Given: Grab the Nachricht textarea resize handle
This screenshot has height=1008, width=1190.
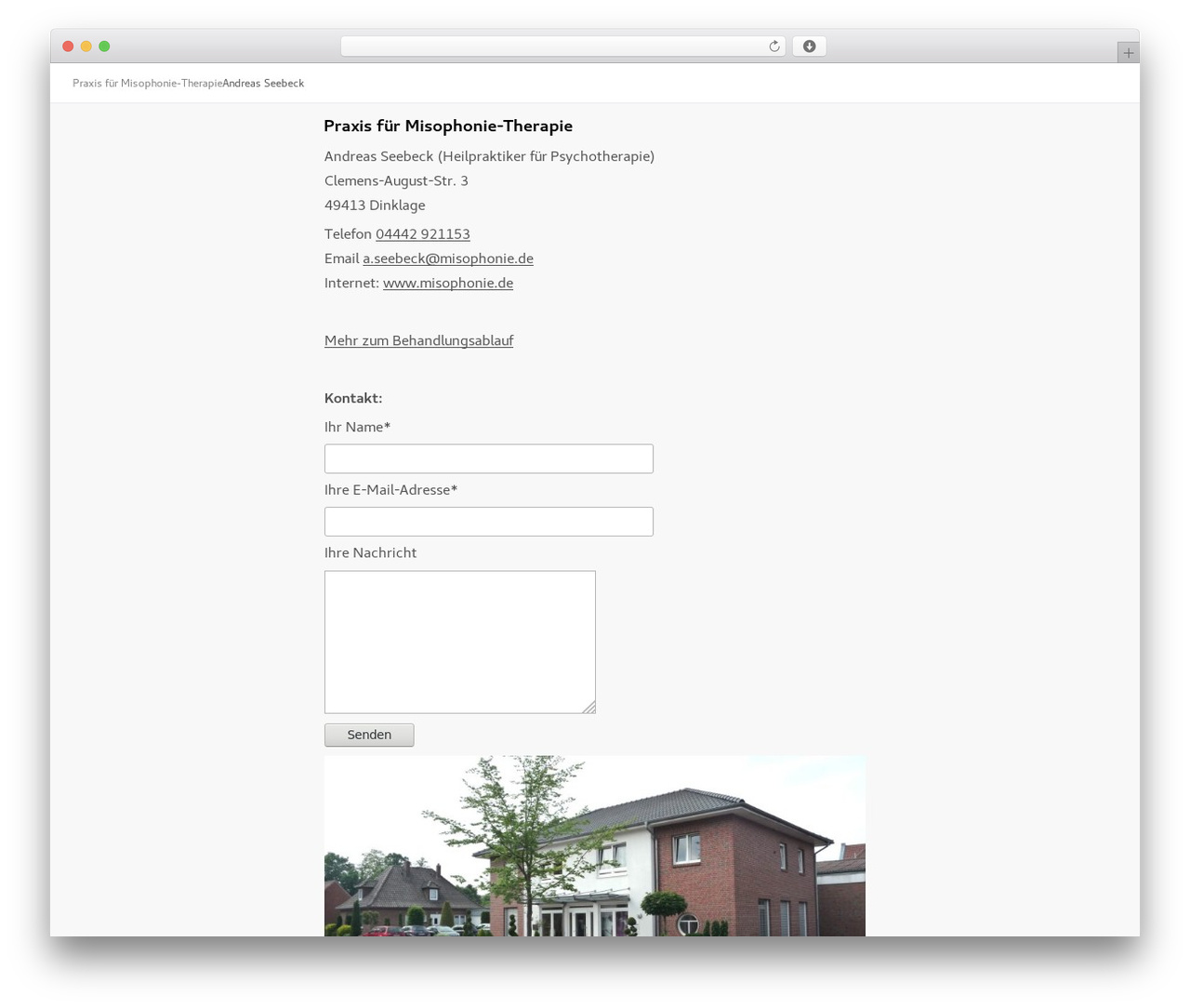Looking at the screenshot, I should [588, 708].
